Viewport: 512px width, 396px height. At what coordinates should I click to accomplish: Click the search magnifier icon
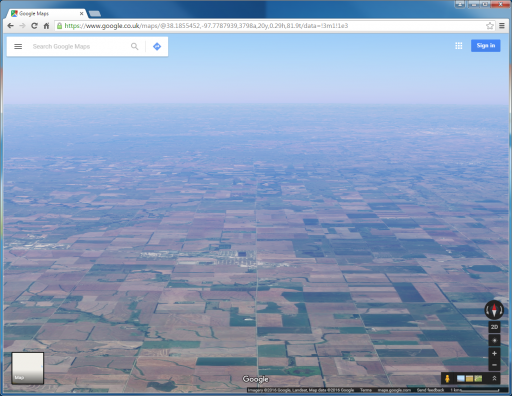134,46
